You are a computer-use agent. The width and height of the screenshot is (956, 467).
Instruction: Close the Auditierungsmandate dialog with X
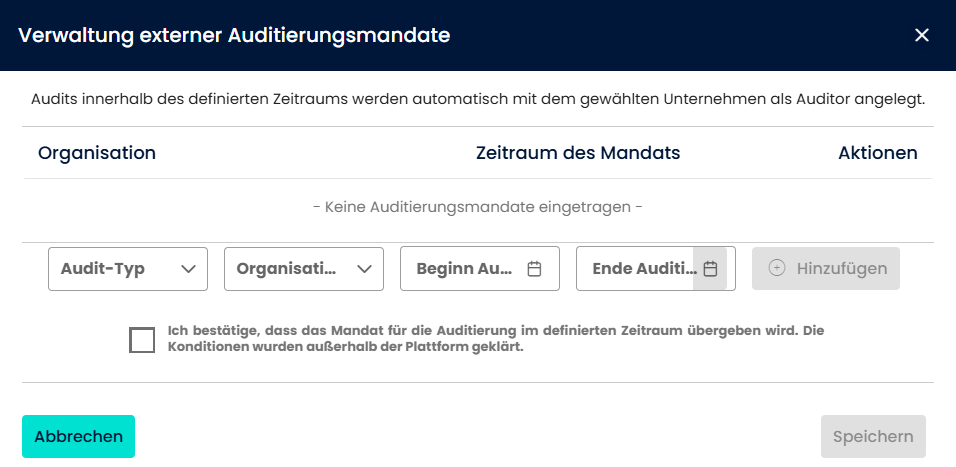click(x=922, y=36)
